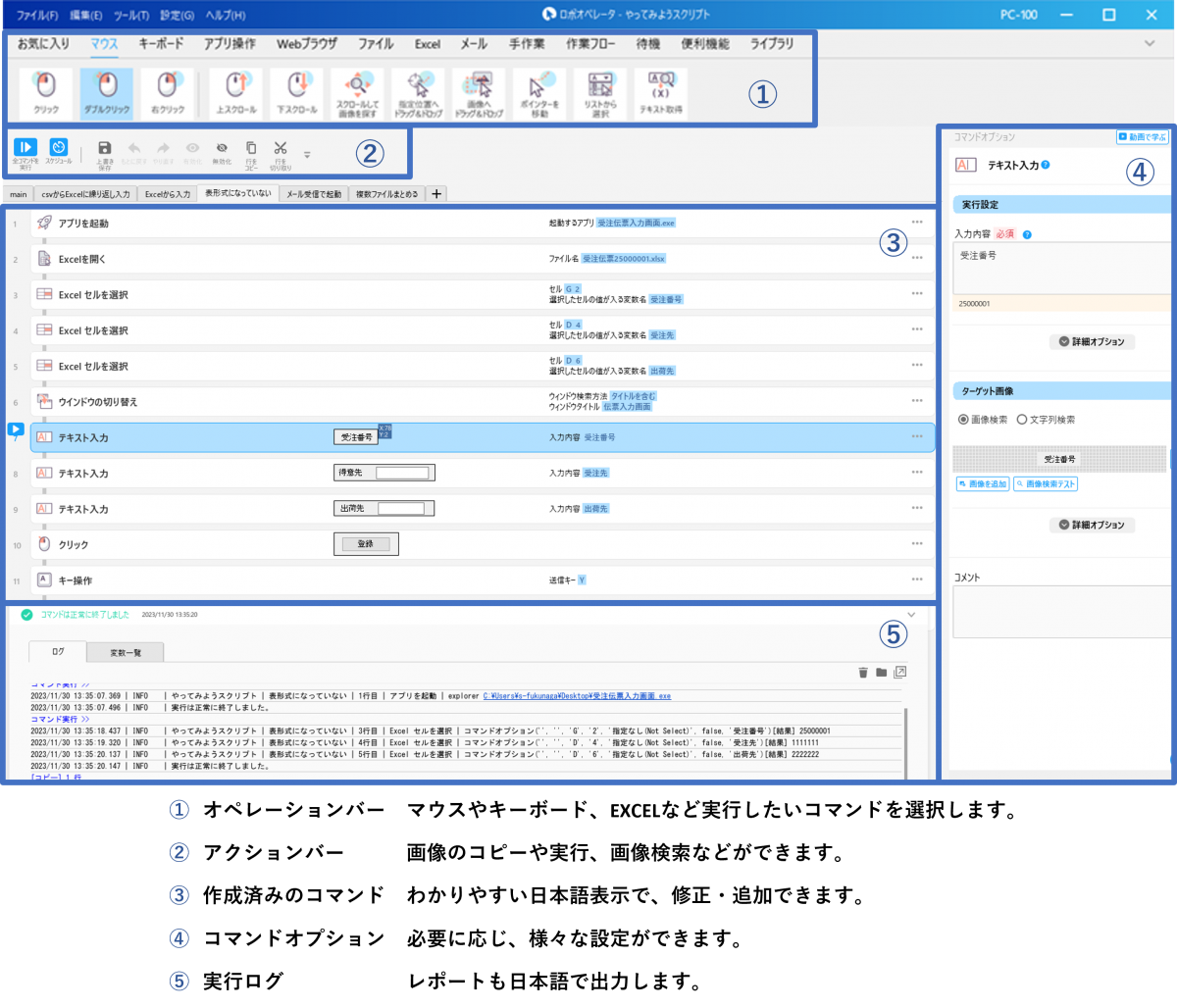Collapse the execution log panel chevron

tap(911, 615)
